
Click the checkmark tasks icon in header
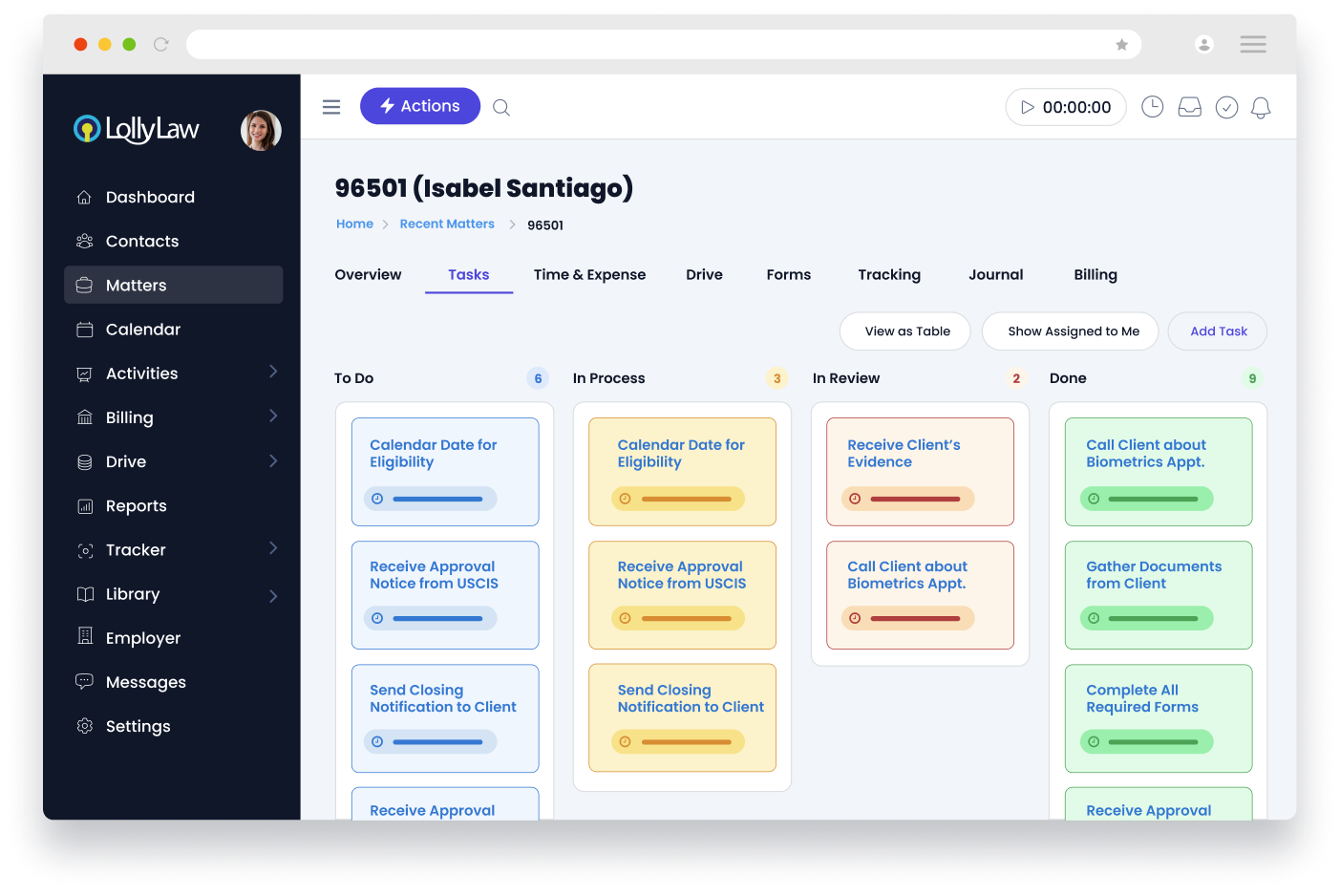(x=1226, y=107)
